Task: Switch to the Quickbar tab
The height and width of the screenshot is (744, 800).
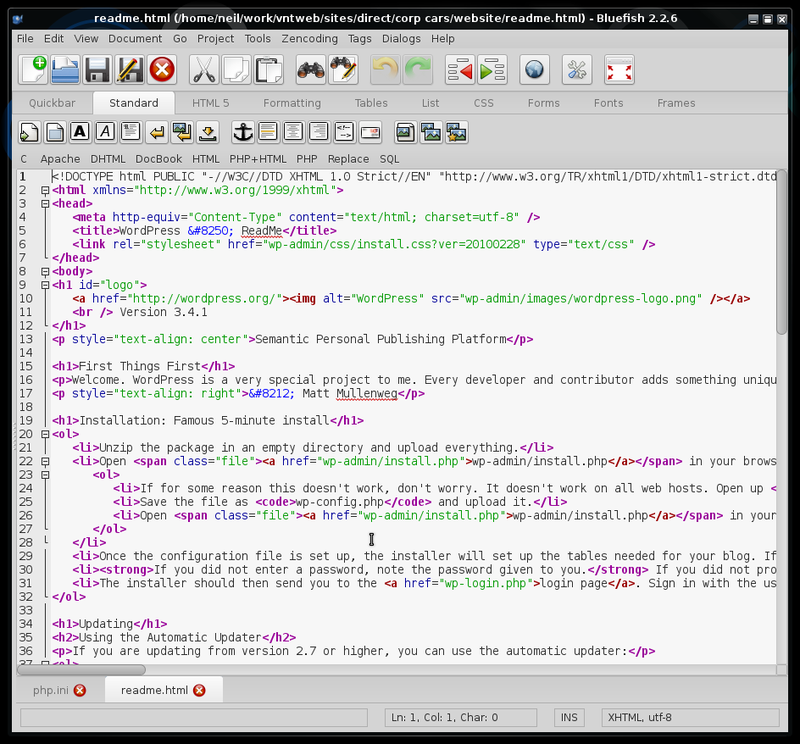Action: click(52, 103)
